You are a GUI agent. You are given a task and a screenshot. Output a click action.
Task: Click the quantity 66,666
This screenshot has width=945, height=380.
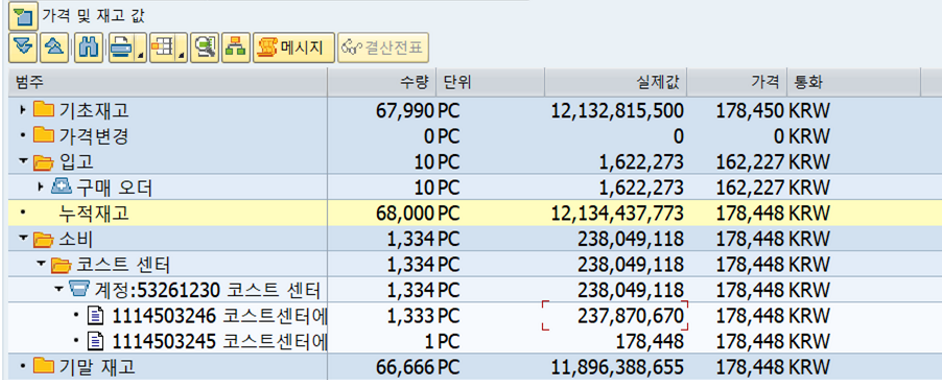[x=404, y=366]
